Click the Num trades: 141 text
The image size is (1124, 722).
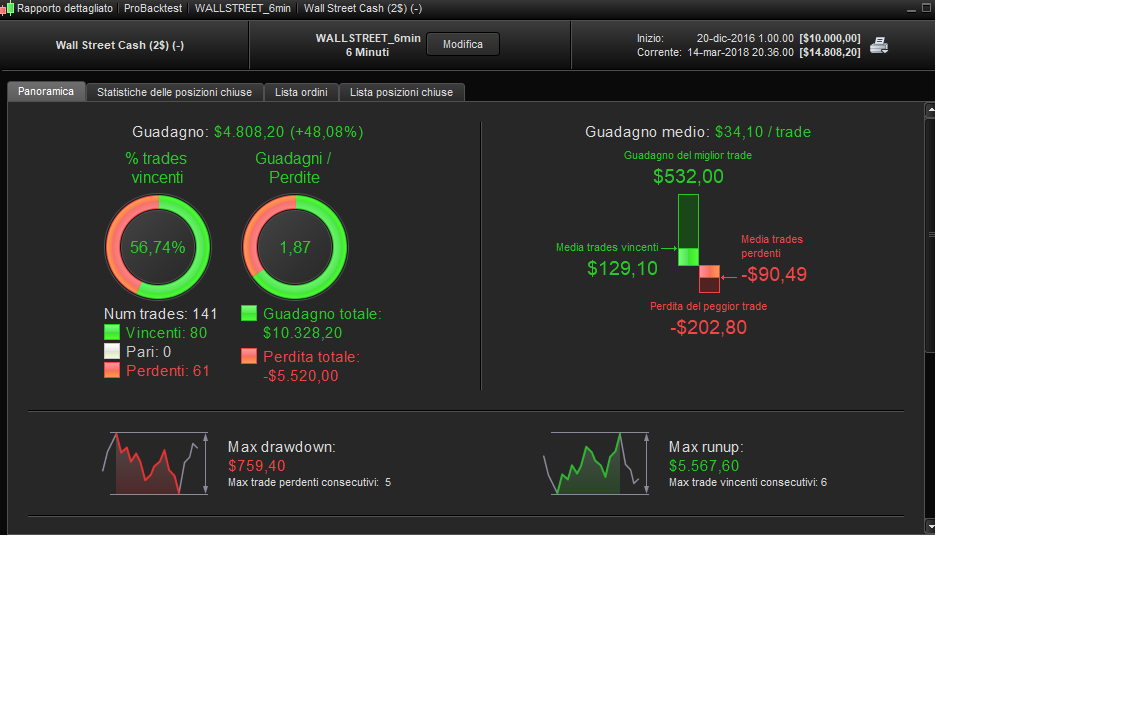click(x=161, y=314)
